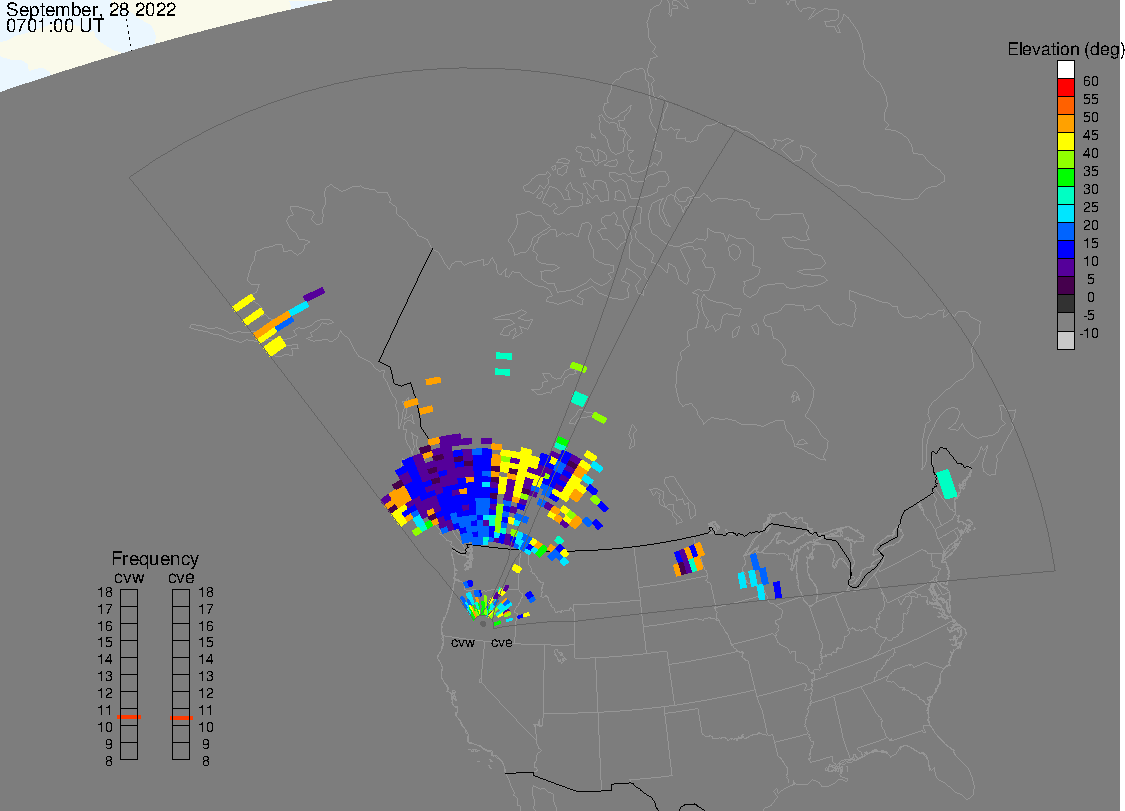Click the '60' elevation legend label

[1091, 81]
